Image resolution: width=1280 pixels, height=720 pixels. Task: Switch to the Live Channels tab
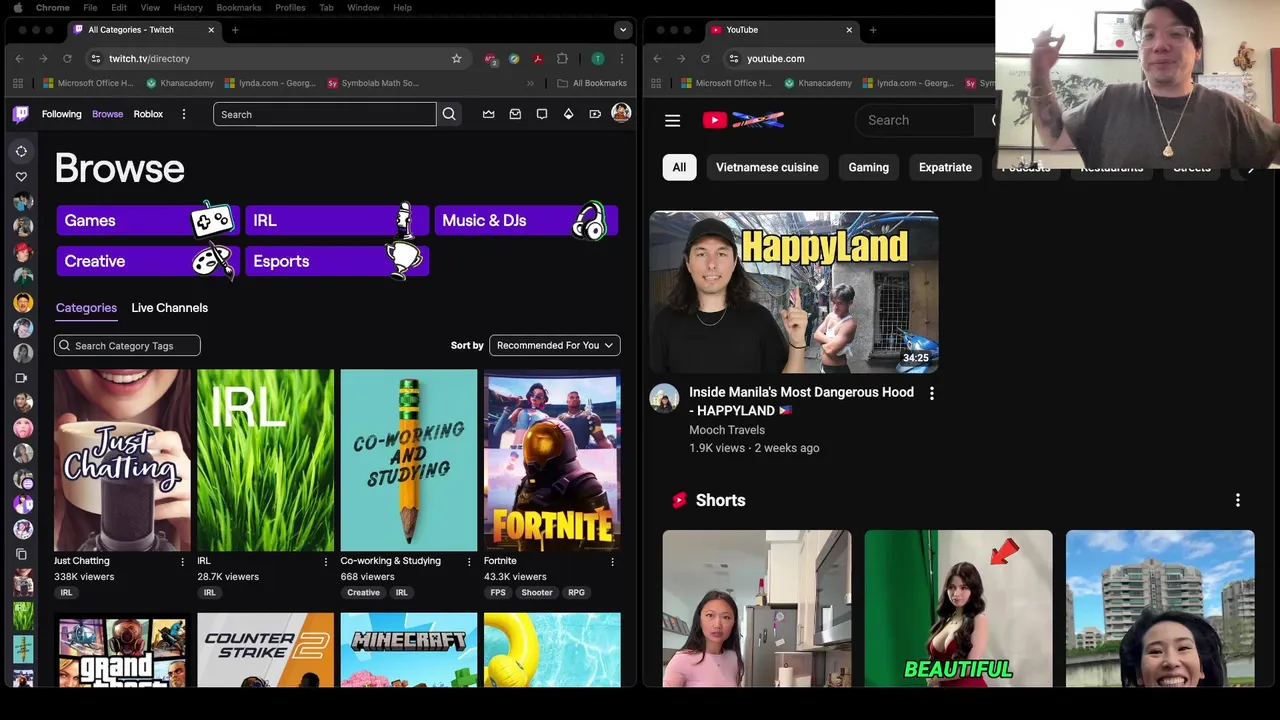click(170, 308)
